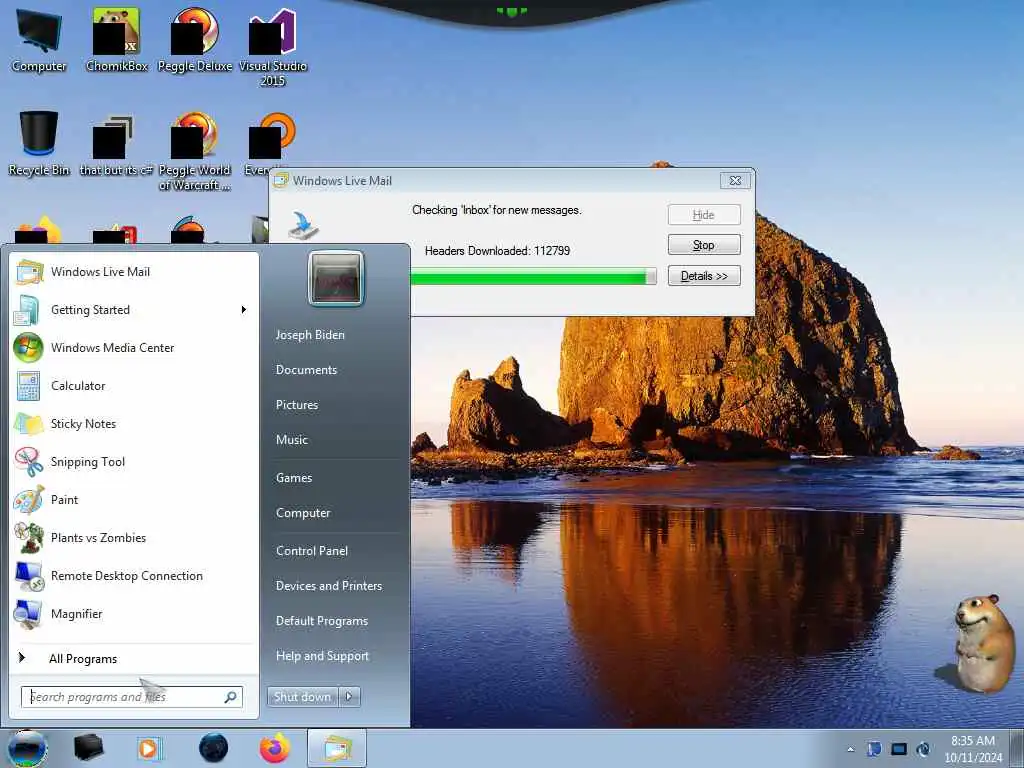Select the Peggle Deluxe desktop icon

pyautogui.click(x=195, y=40)
